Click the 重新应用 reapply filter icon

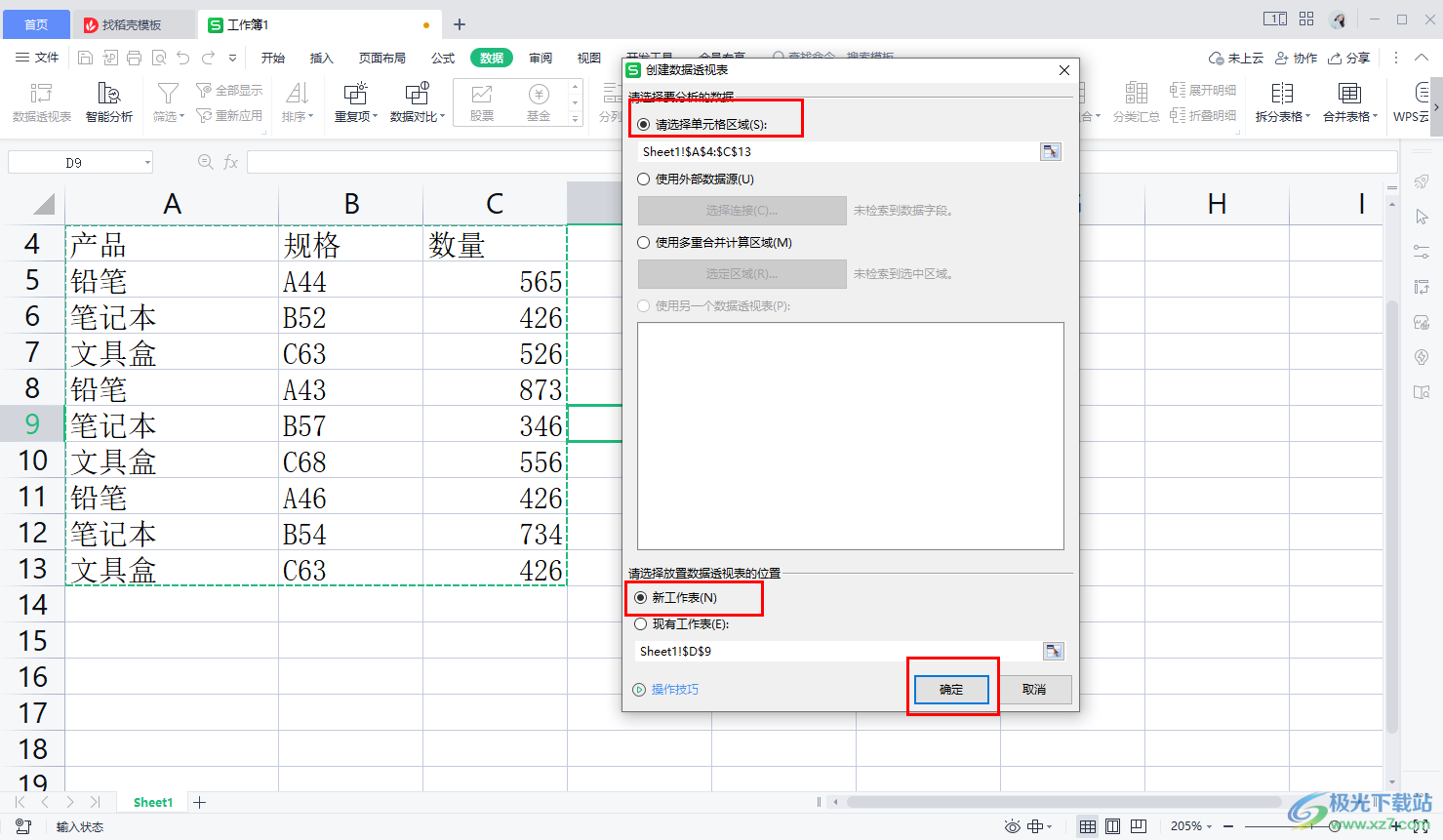coord(229,115)
